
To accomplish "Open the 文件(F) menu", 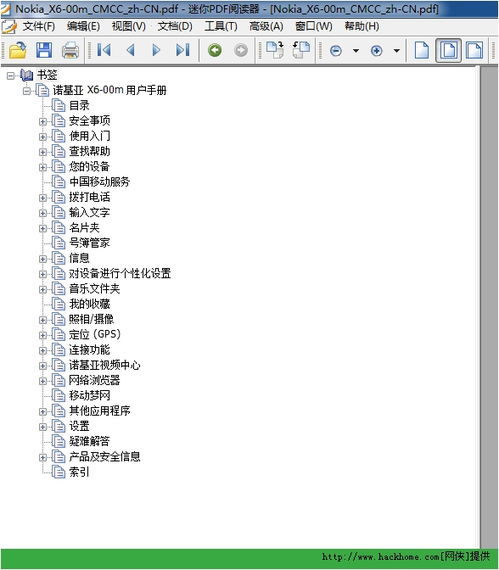I will [x=39, y=26].
